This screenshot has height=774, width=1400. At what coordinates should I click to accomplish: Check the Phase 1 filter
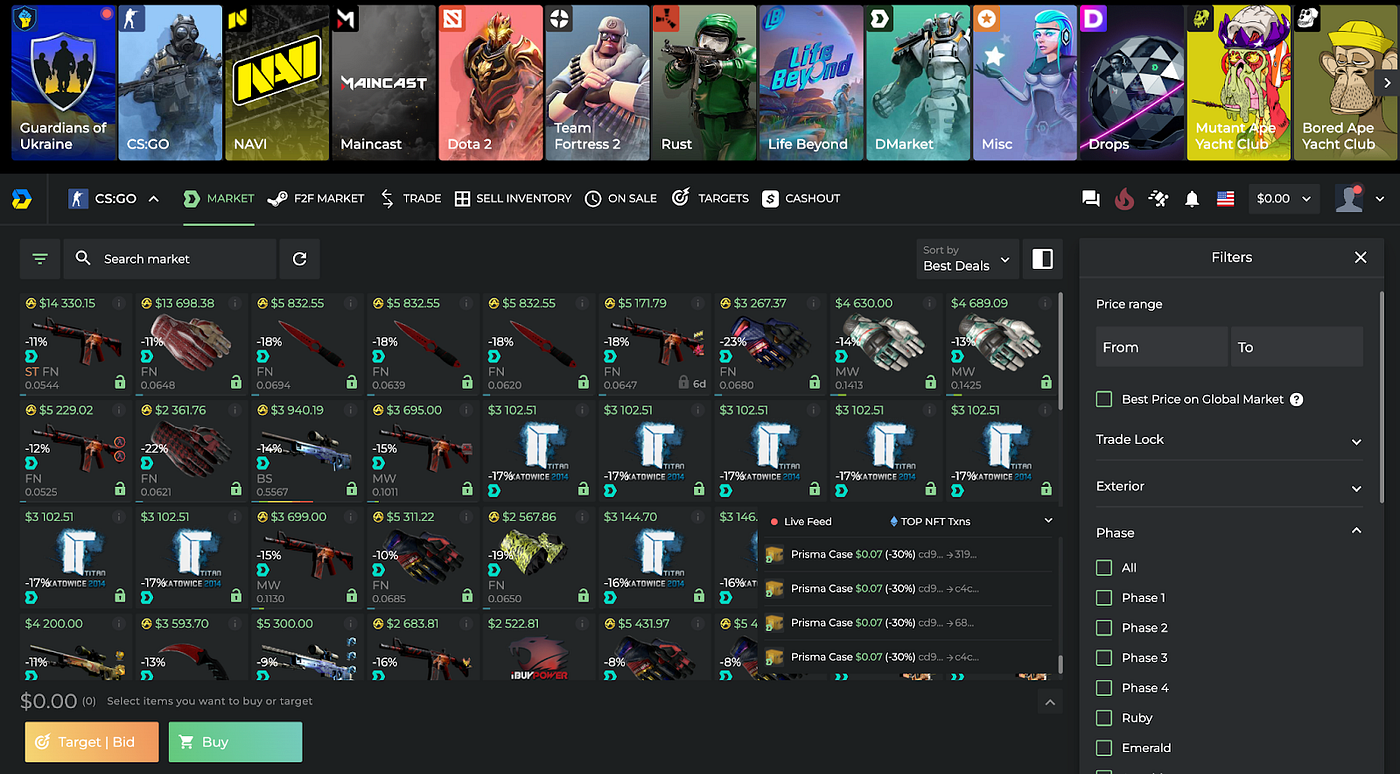pos(1104,597)
